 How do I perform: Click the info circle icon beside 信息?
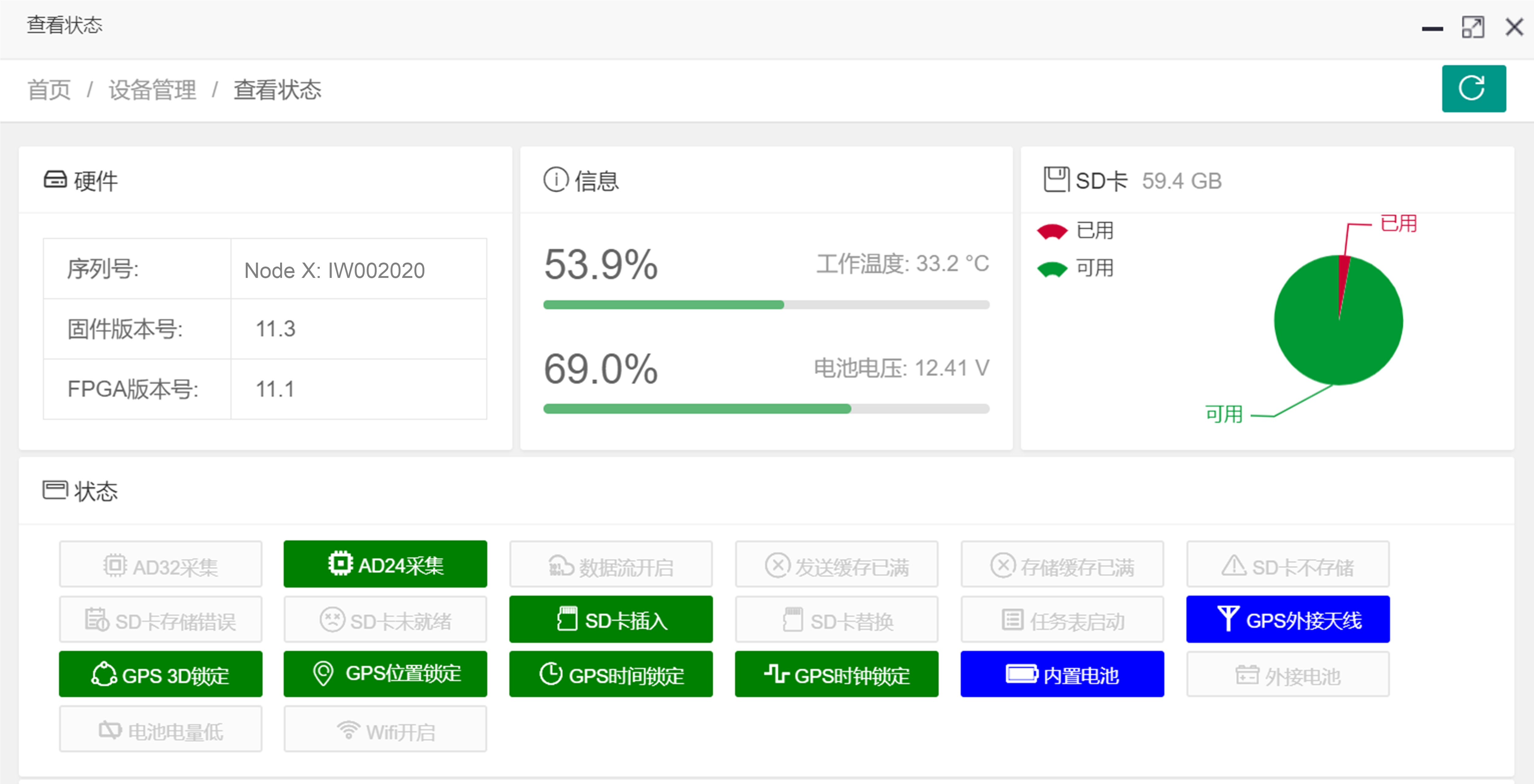(x=556, y=179)
